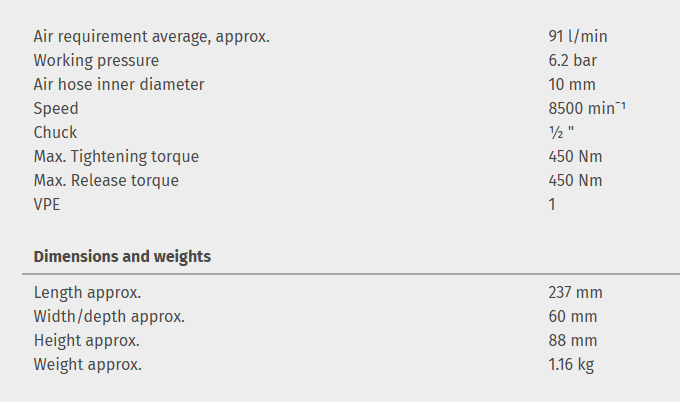
Task: Select the 10 mm hose diameter value
Action: click(x=572, y=85)
